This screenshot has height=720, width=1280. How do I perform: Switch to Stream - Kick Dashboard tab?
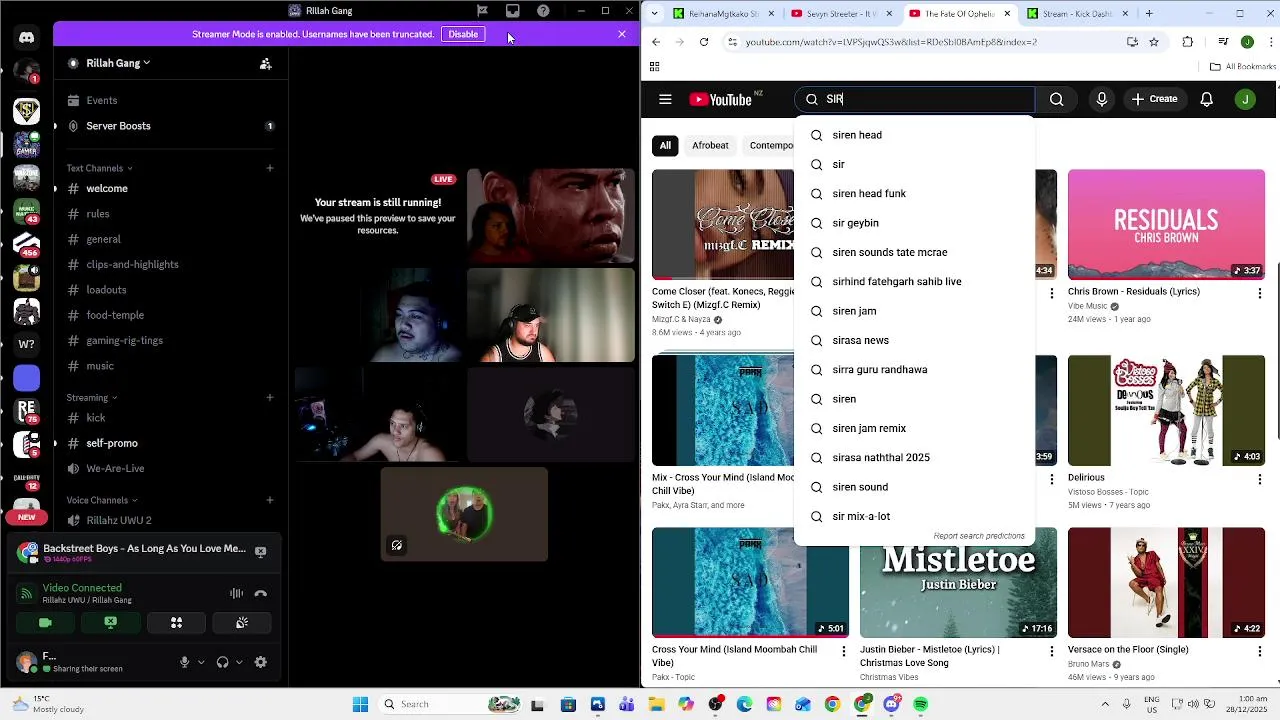[1075, 14]
